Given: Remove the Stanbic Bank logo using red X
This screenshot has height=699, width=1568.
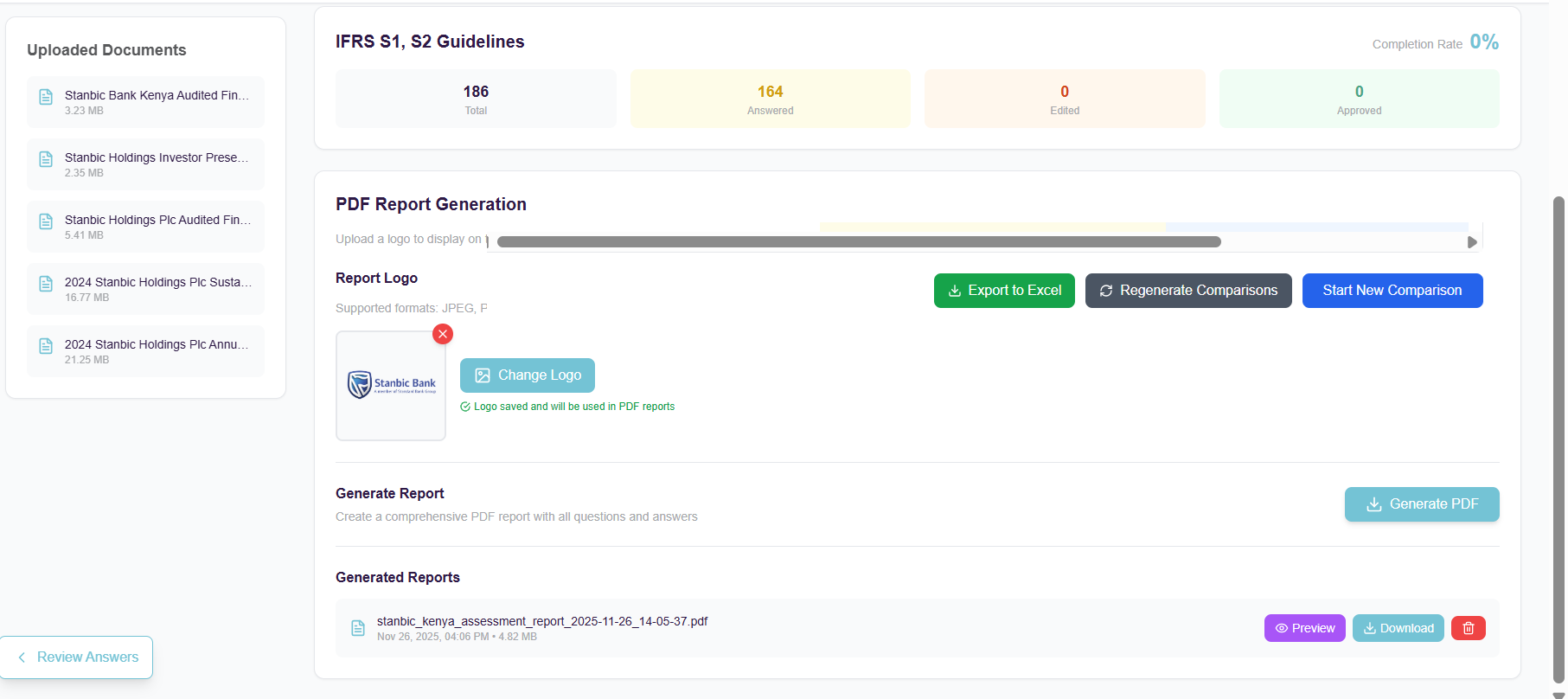Looking at the screenshot, I should click(443, 334).
